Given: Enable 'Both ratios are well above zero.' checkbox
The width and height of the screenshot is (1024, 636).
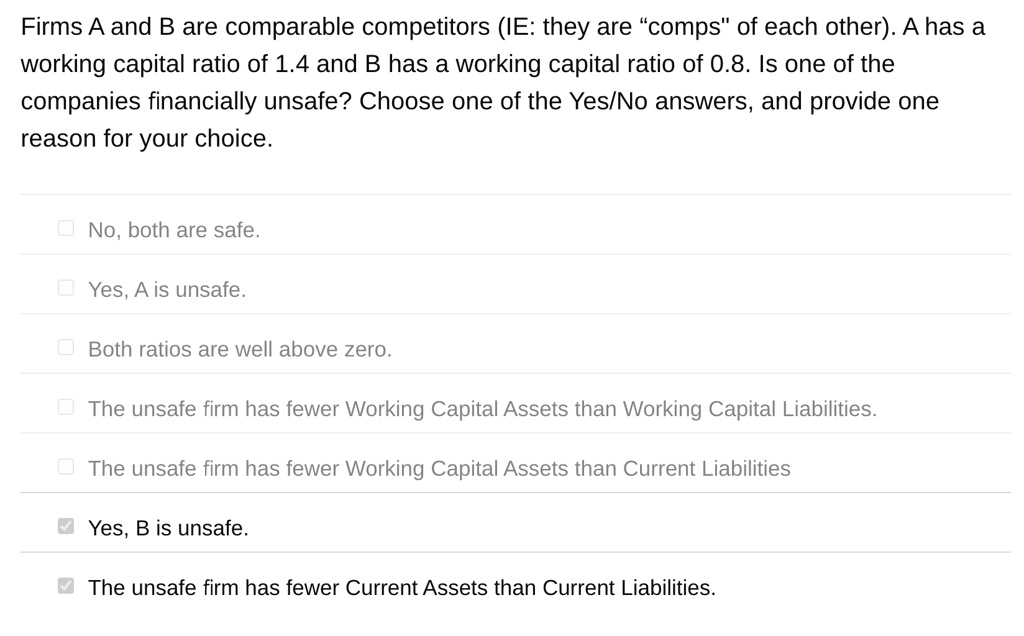Looking at the screenshot, I should pos(66,347).
